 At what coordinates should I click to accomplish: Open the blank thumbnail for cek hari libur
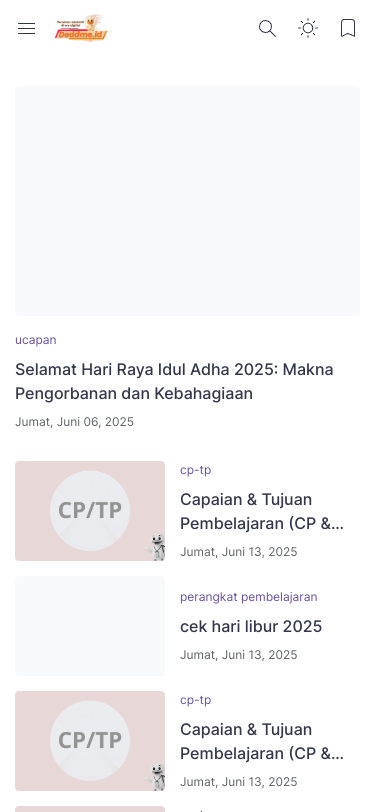click(90, 626)
